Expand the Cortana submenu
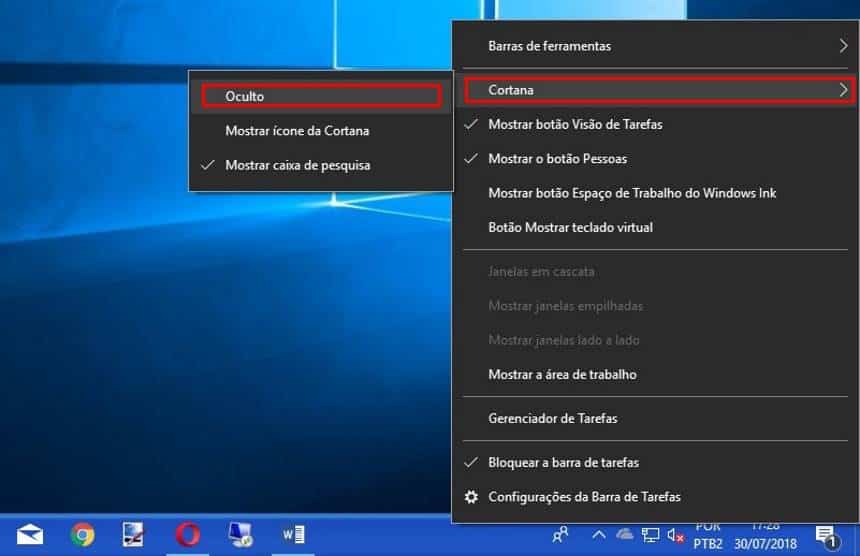 point(655,90)
